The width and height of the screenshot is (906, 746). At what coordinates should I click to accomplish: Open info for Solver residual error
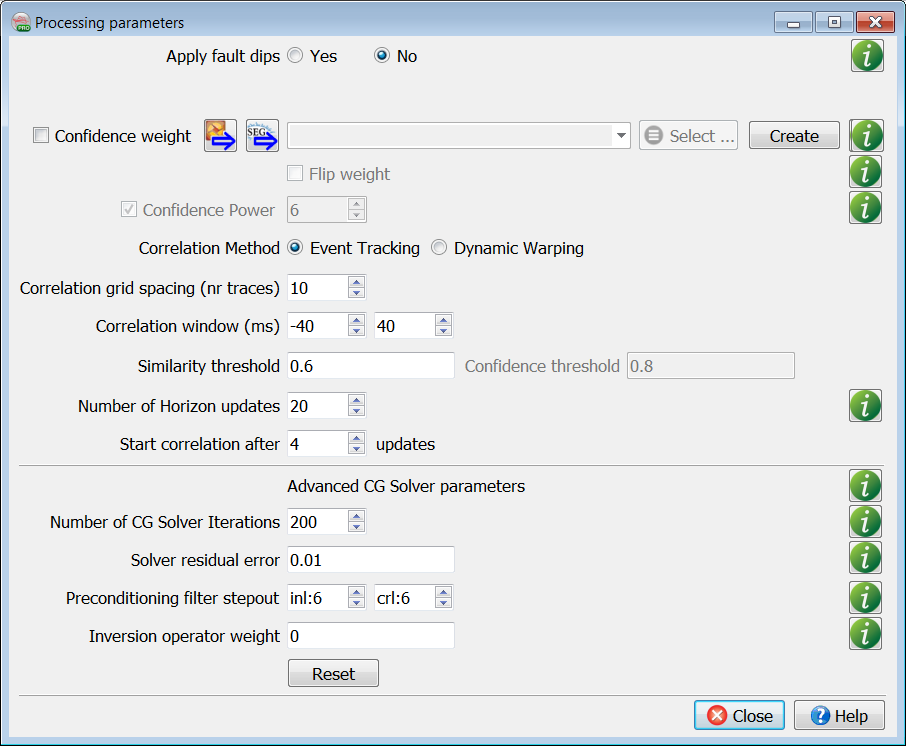click(x=866, y=558)
